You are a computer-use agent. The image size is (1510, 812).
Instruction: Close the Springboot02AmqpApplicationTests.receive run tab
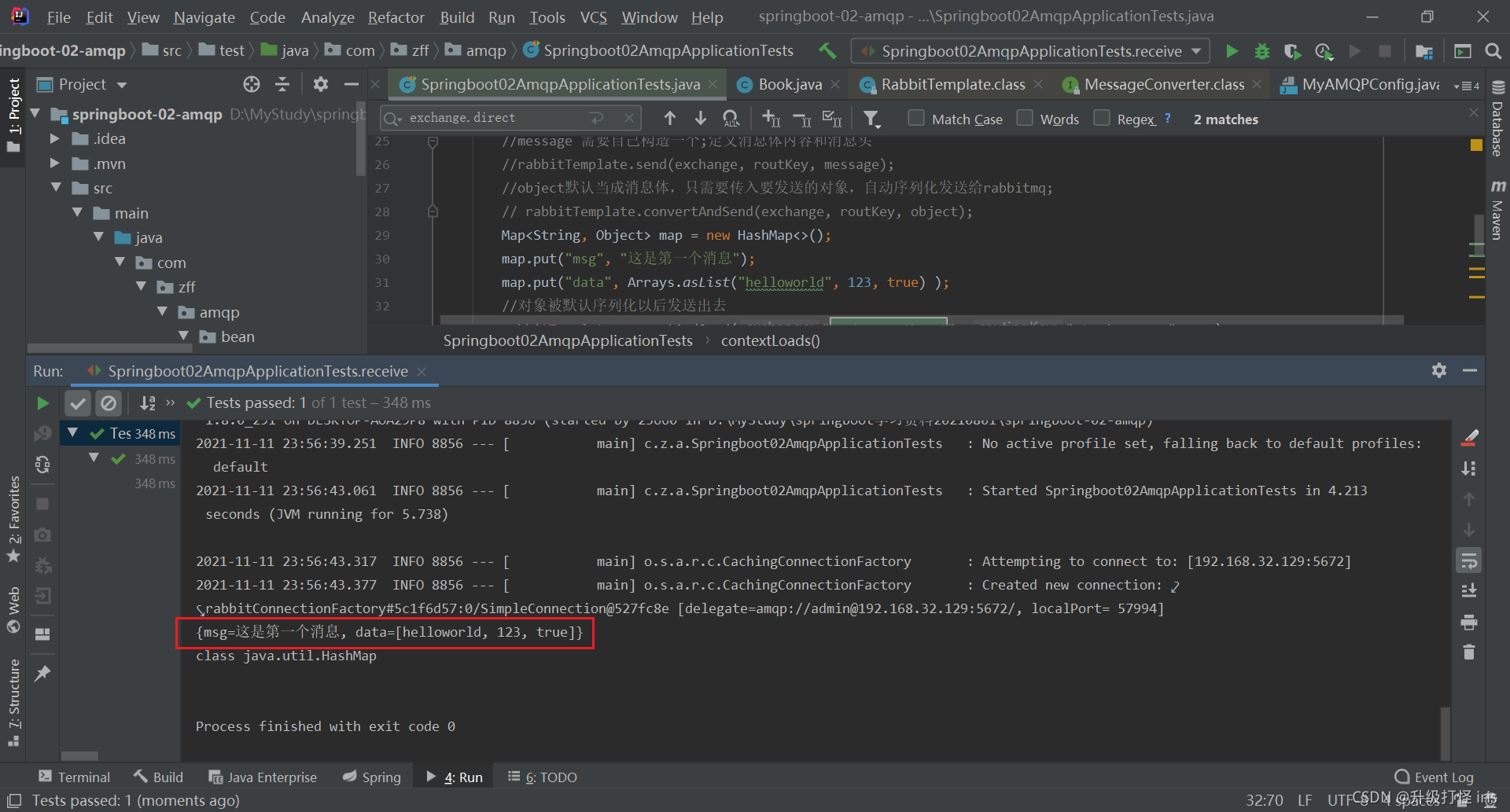tap(422, 372)
